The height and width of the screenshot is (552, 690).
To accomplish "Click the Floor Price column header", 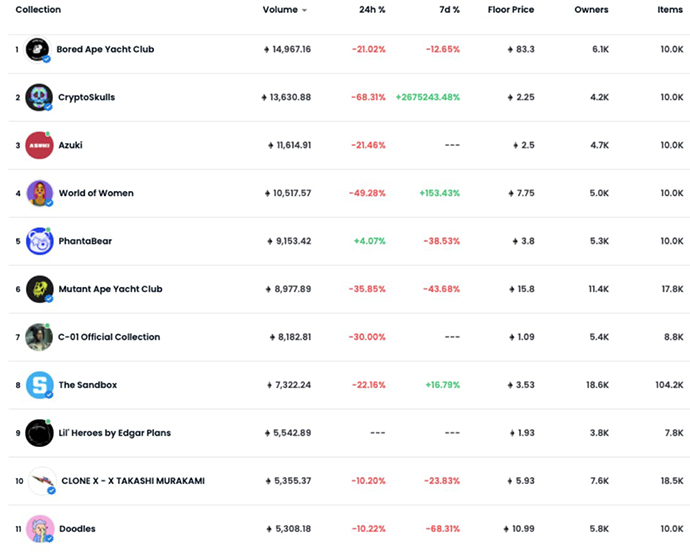I will point(511,10).
